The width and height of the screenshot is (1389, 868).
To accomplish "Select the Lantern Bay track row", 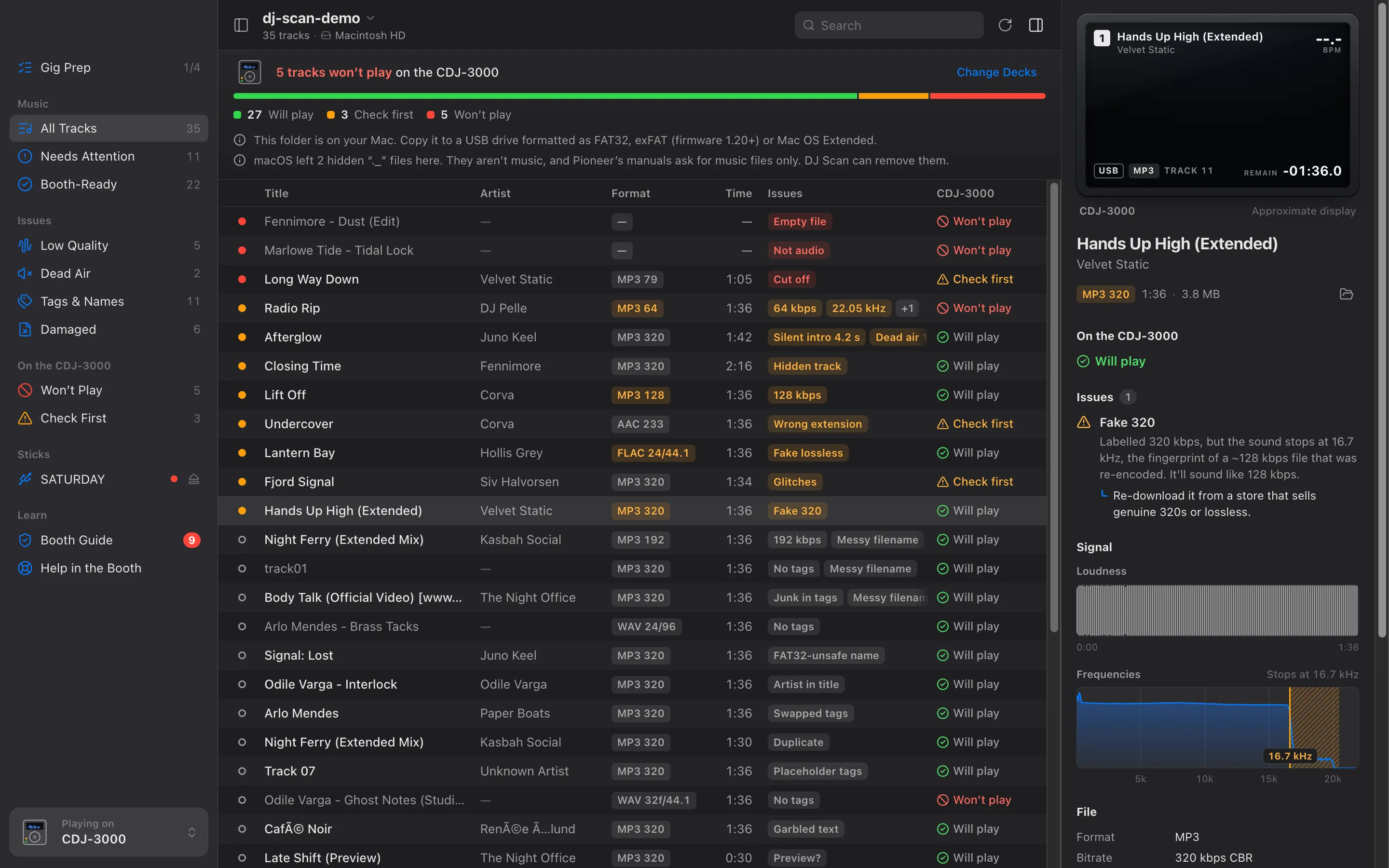I will click(632, 453).
